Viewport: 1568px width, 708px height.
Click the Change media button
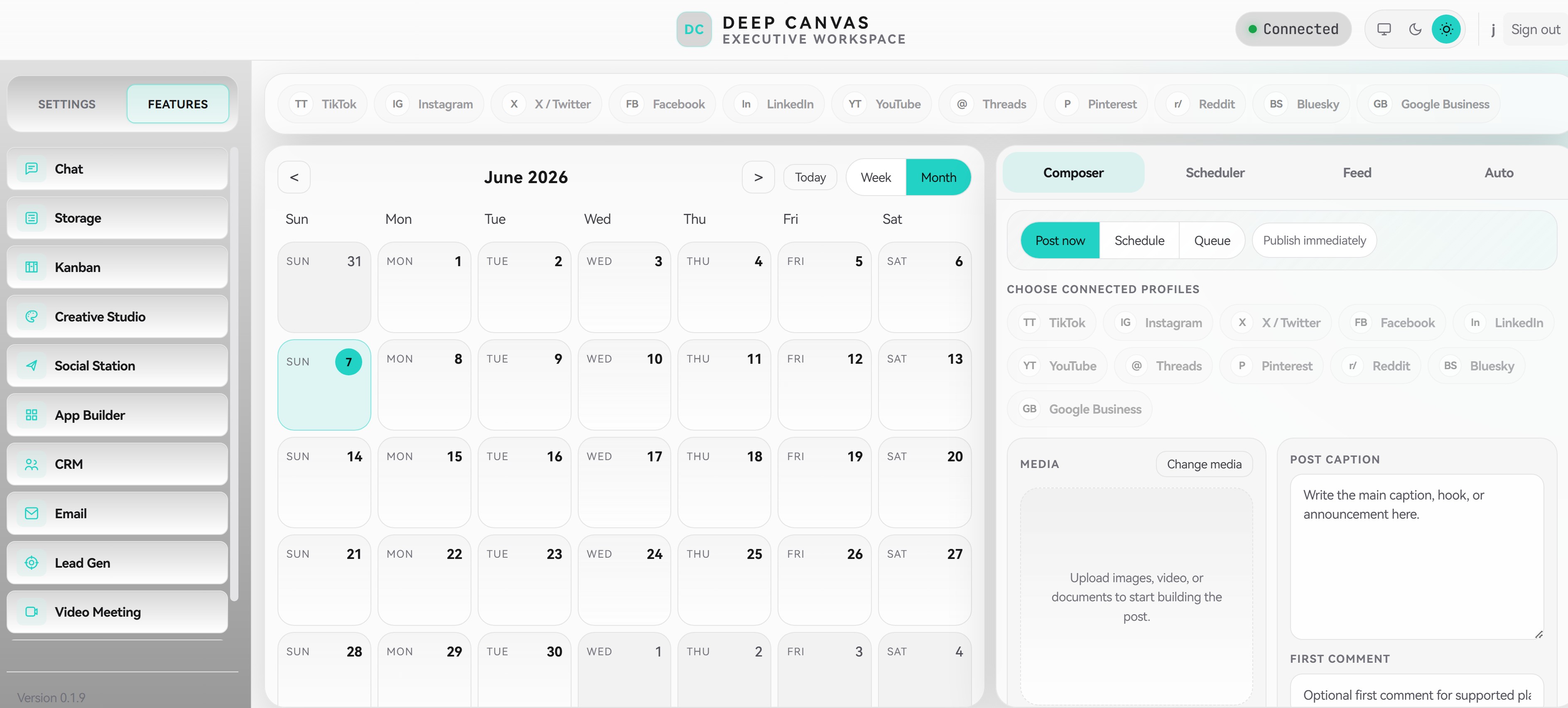(x=1204, y=465)
